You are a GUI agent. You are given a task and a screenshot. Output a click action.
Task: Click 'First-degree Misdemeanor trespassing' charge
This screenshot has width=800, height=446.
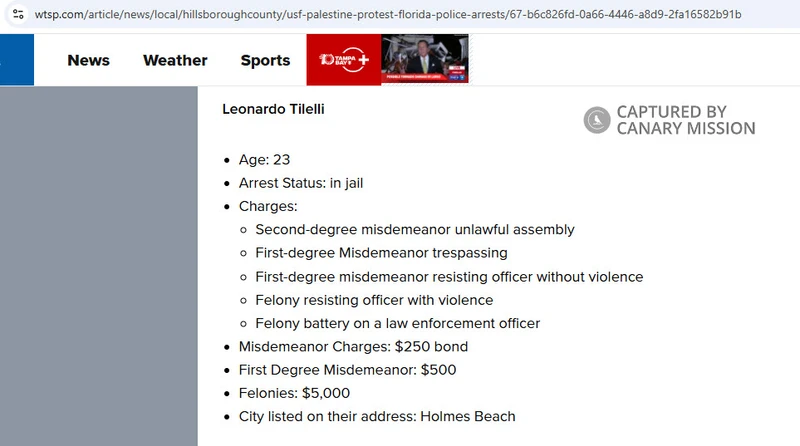382,253
